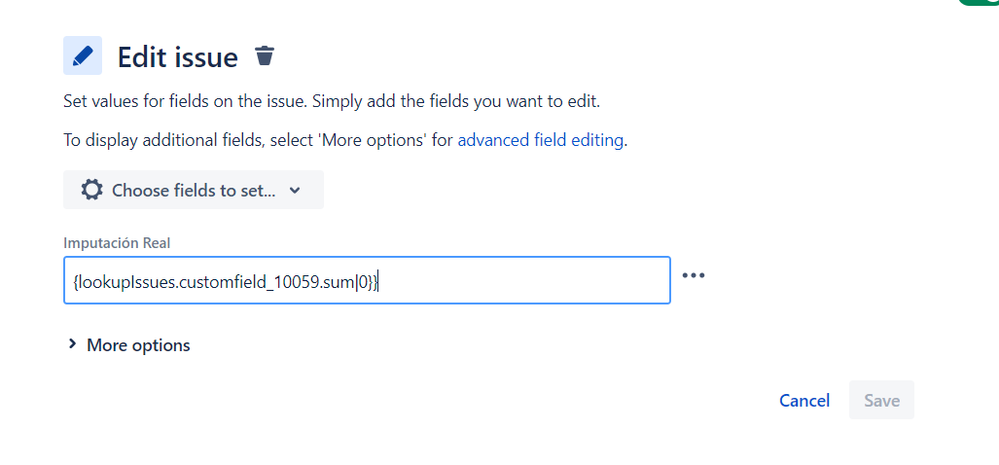
Task: Open the three-dot menu beside Imputación Real
Action: click(693, 275)
